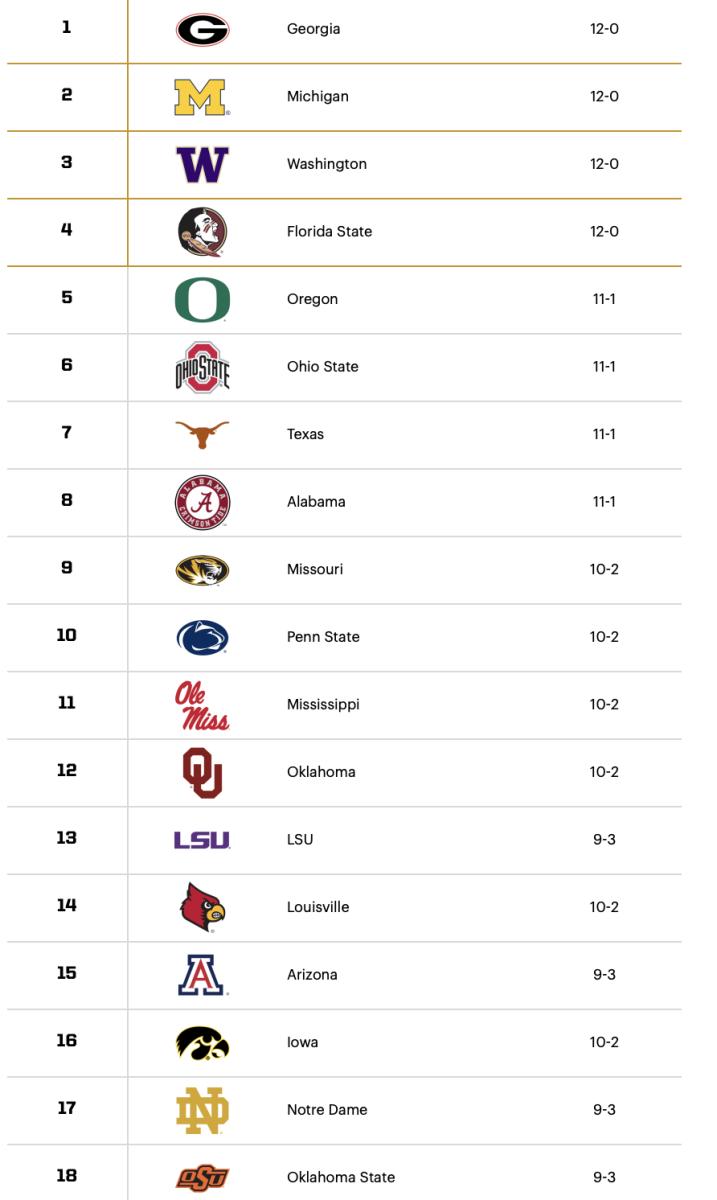Screen dimensions: 717x1200
Task: Select the Texas Longhorns logo
Action: coord(202,434)
